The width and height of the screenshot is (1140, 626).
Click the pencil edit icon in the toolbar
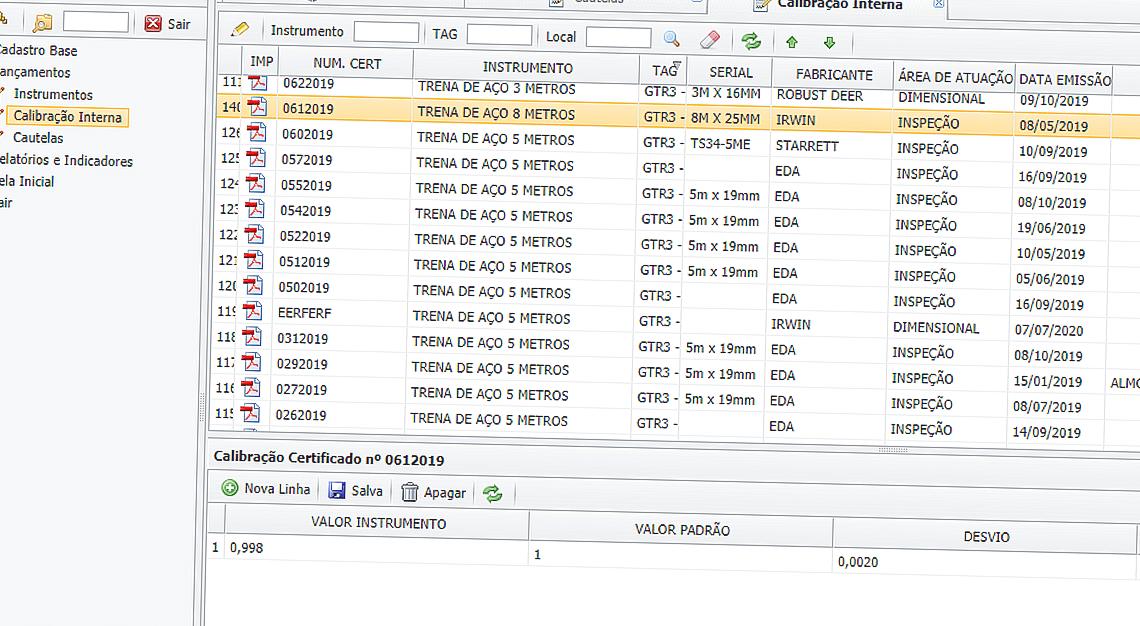point(239,31)
